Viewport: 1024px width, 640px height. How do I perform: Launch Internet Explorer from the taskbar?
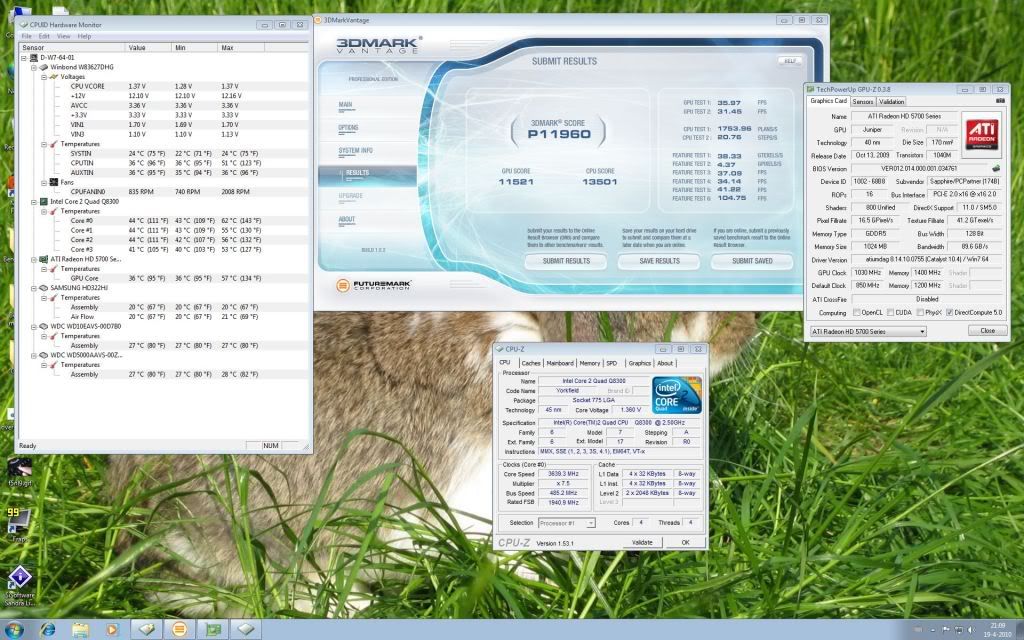click(x=47, y=629)
